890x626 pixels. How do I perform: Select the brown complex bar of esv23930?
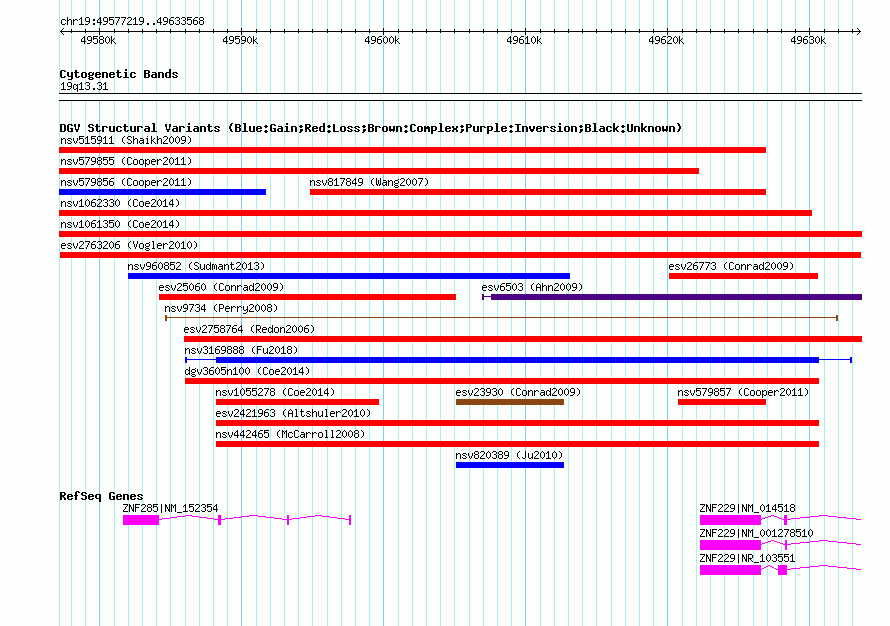tap(510, 402)
